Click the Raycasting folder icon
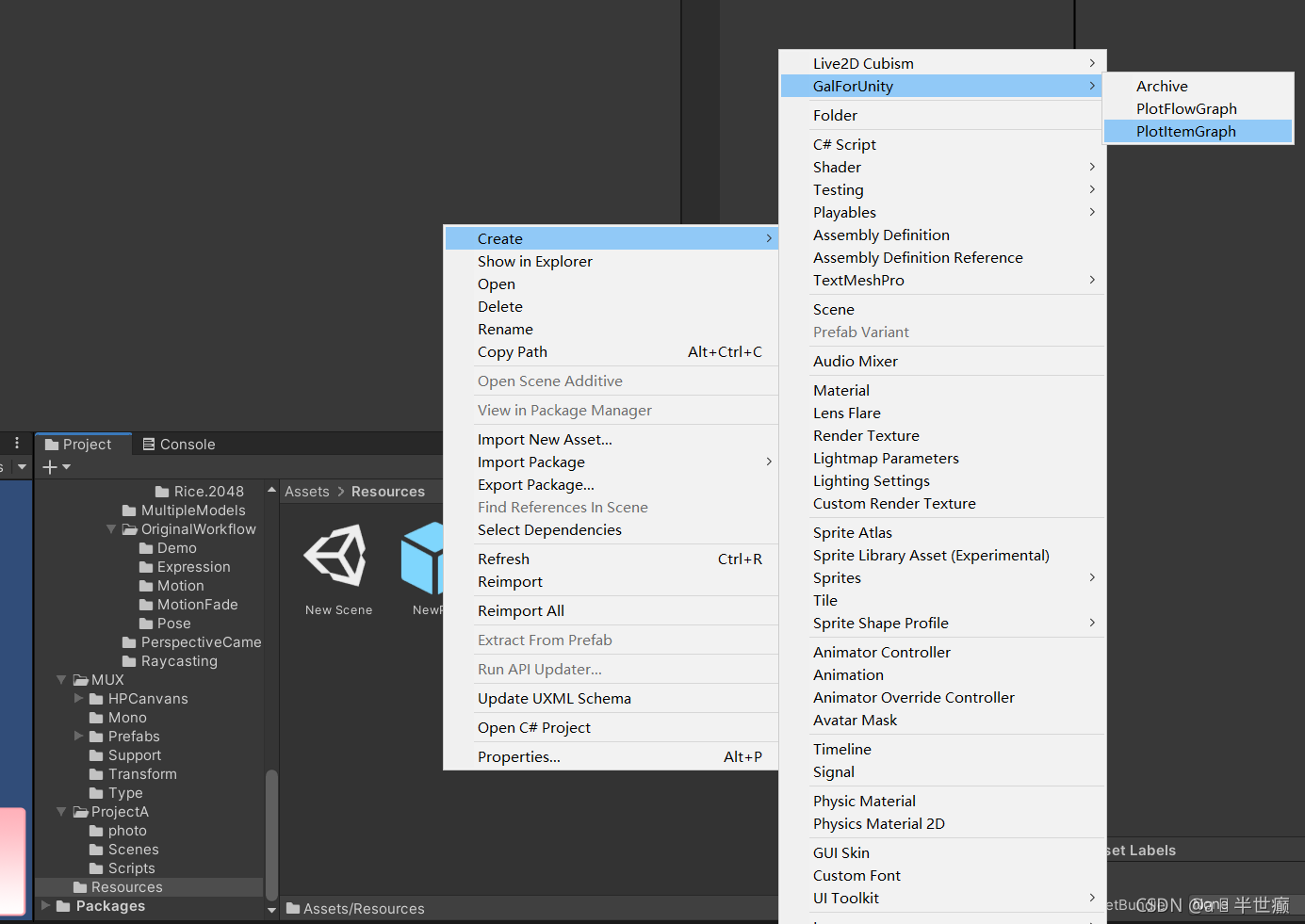This screenshot has height=924, width=1305. [129, 661]
